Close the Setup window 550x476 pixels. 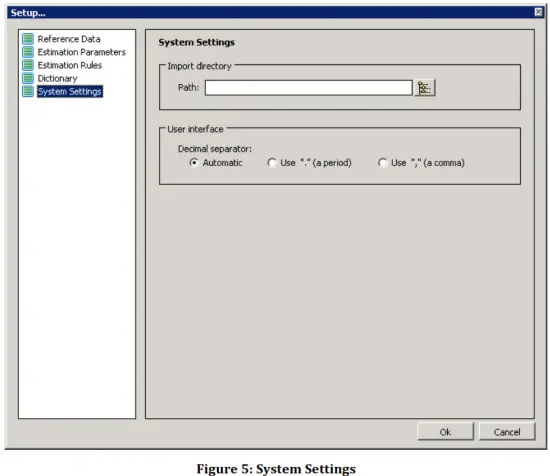tap(538, 12)
